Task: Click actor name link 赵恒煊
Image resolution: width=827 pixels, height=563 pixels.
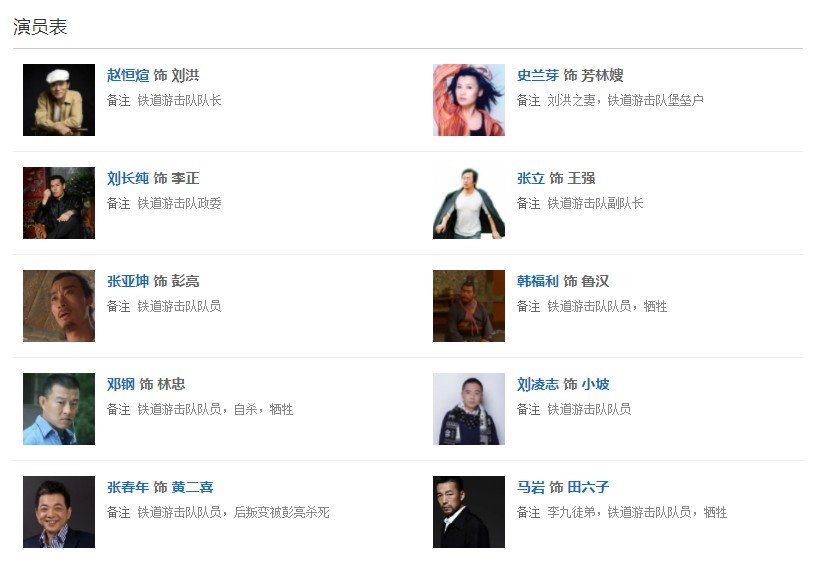Action: tap(128, 75)
